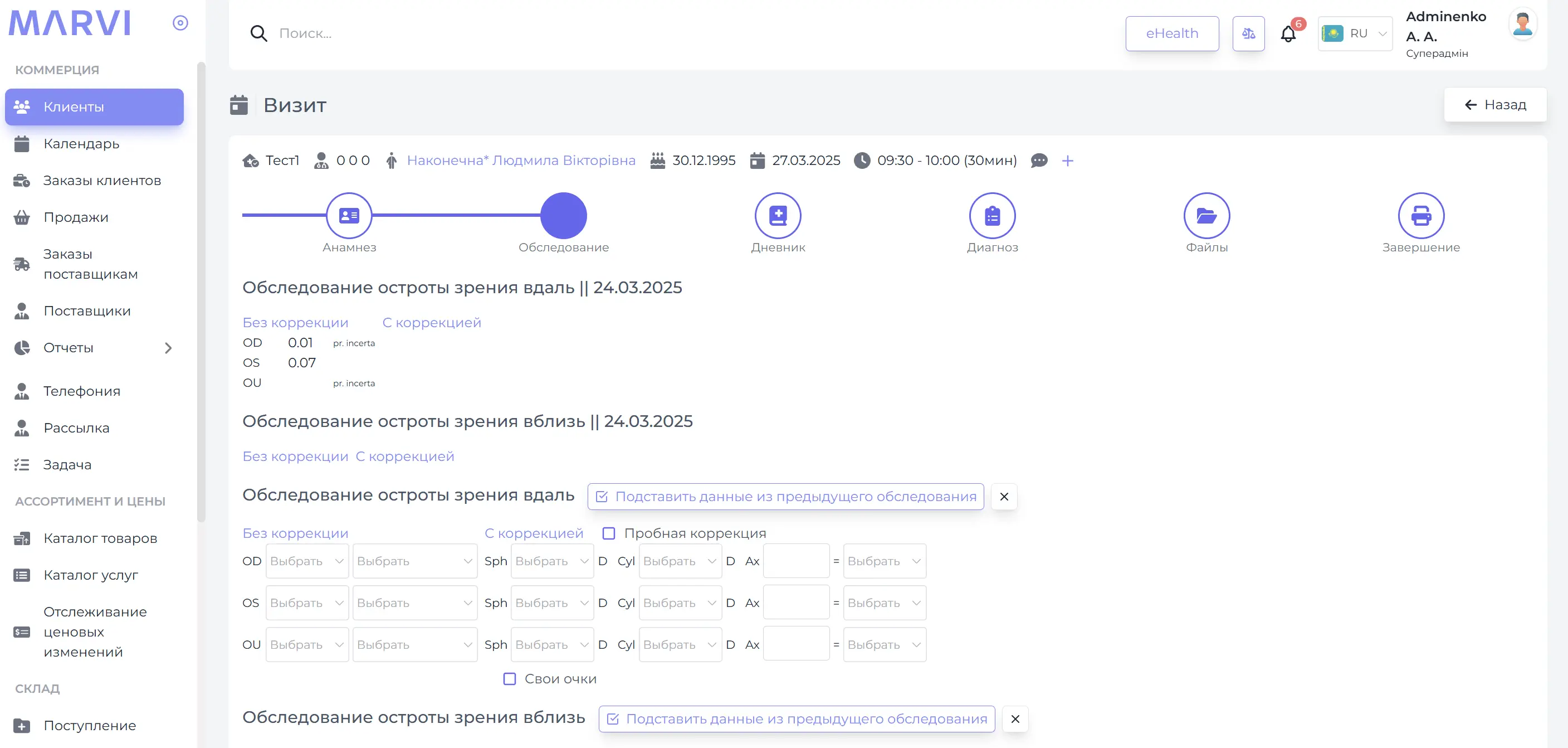Open Отслеживание ценовых изменений in sidebar
This screenshot has width=1568, height=748.
pos(95,632)
